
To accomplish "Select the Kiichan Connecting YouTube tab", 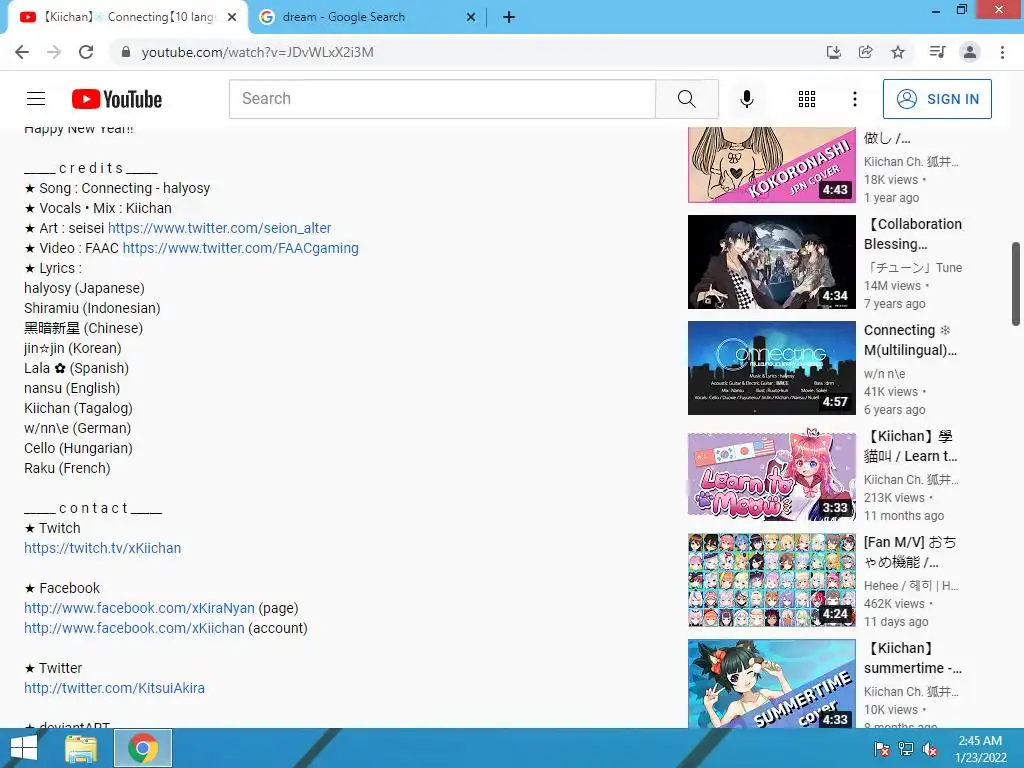I will [x=127, y=17].
